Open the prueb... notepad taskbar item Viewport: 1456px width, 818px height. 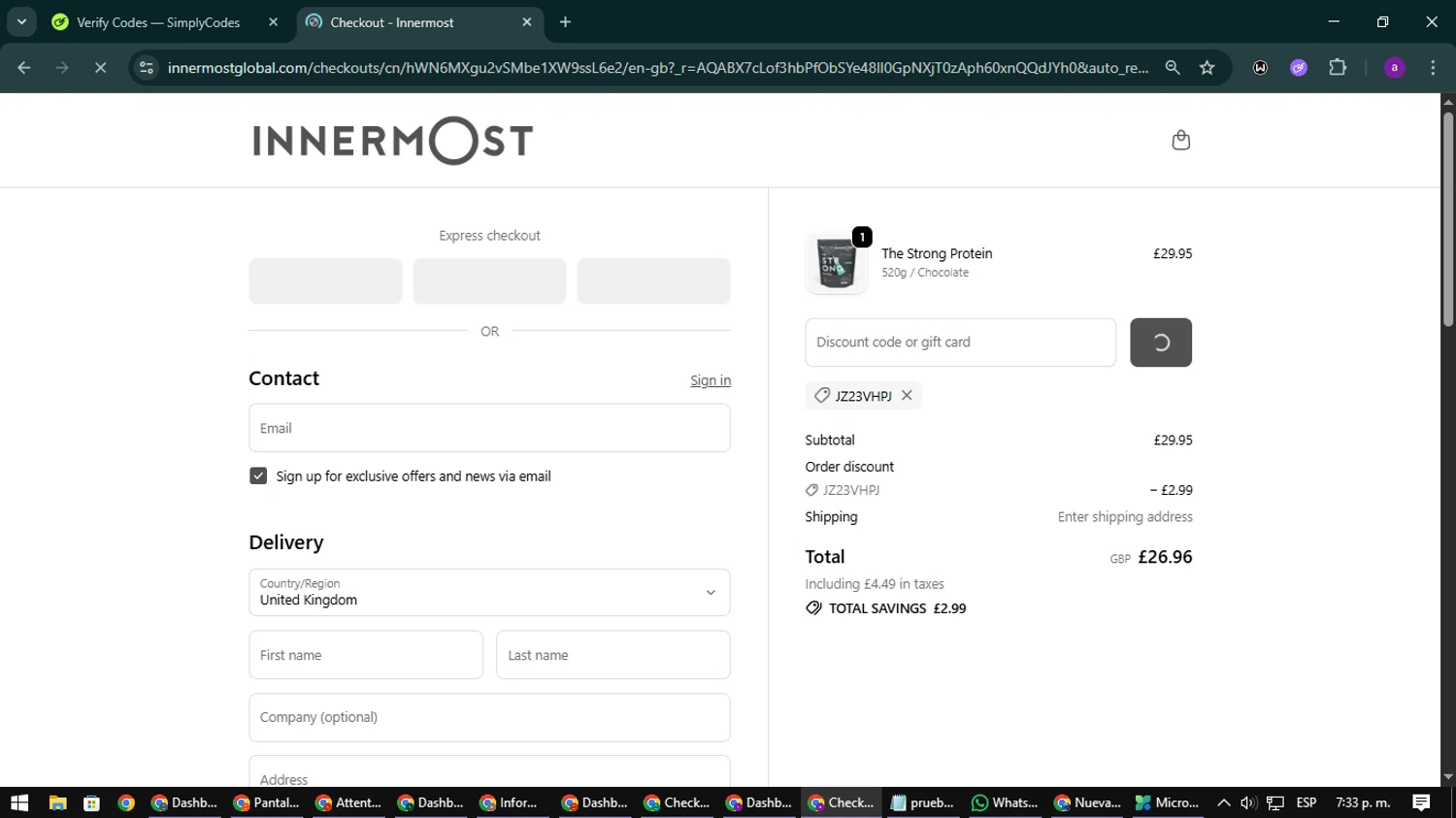[x=922, y=802]
